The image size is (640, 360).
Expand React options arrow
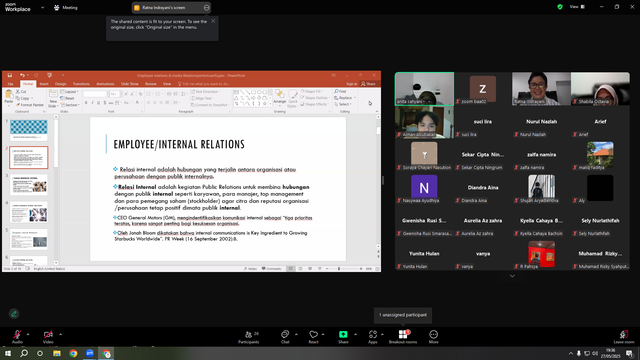[x=323, y=334]
